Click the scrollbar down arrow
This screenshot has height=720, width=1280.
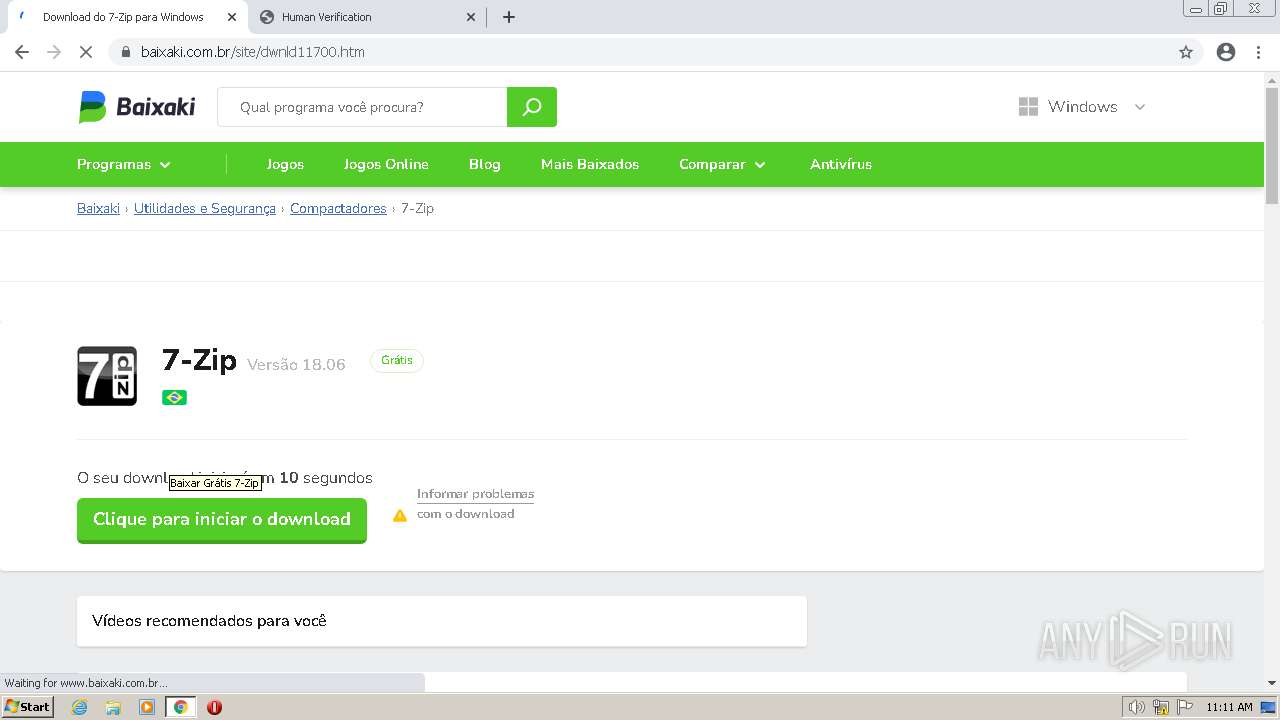pos(1272,683)
